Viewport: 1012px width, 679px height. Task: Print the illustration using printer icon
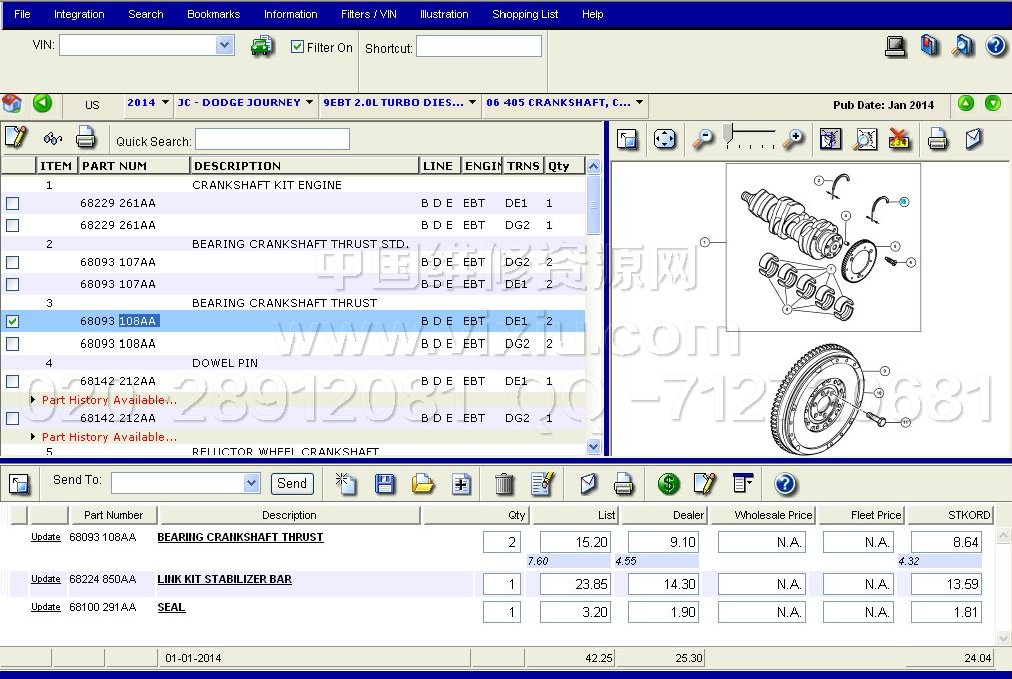click(937, 139)
